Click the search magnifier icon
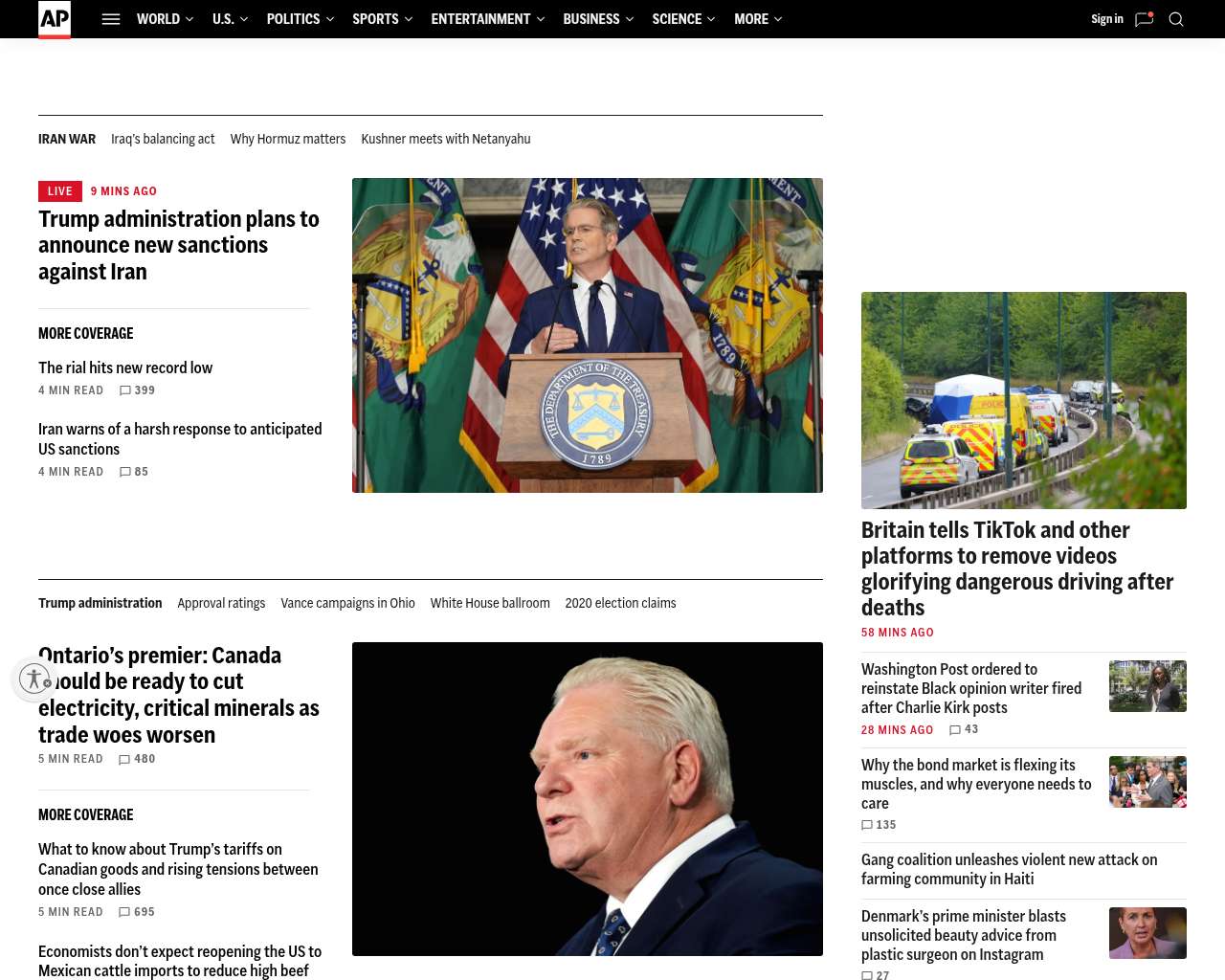 coord(1176,19)
